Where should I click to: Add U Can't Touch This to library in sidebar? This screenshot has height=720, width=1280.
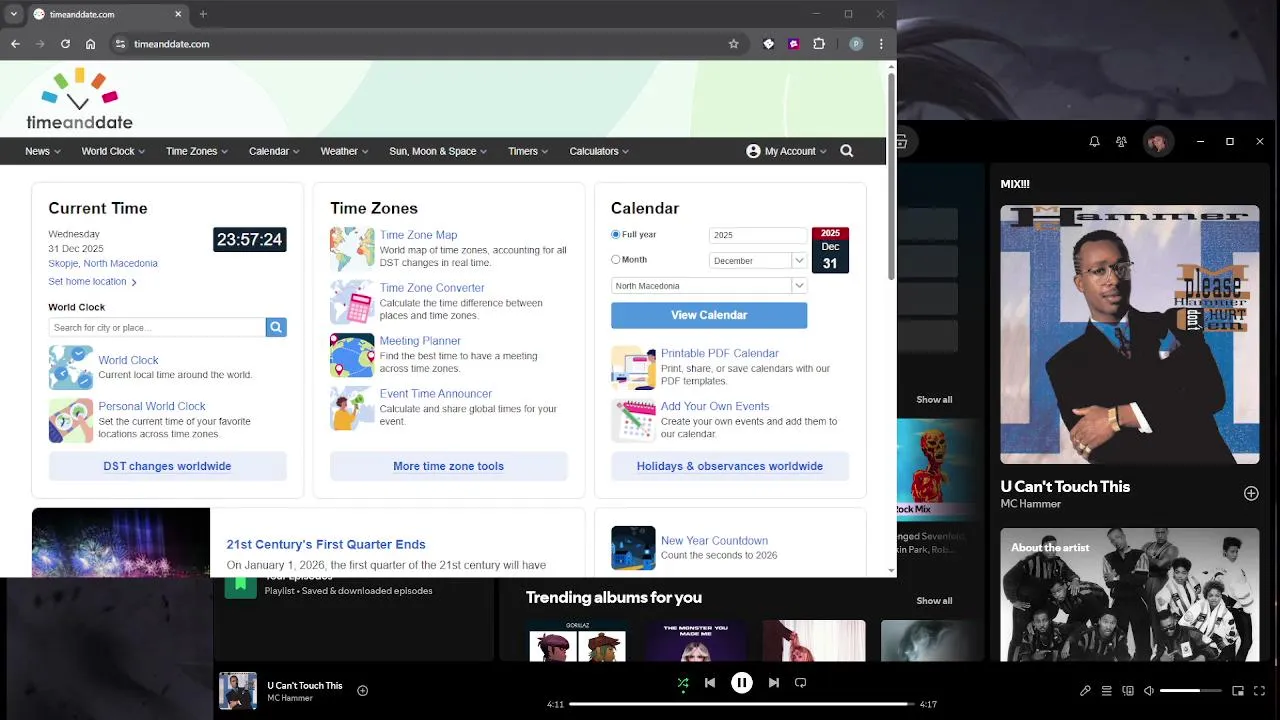(1251, 494)
